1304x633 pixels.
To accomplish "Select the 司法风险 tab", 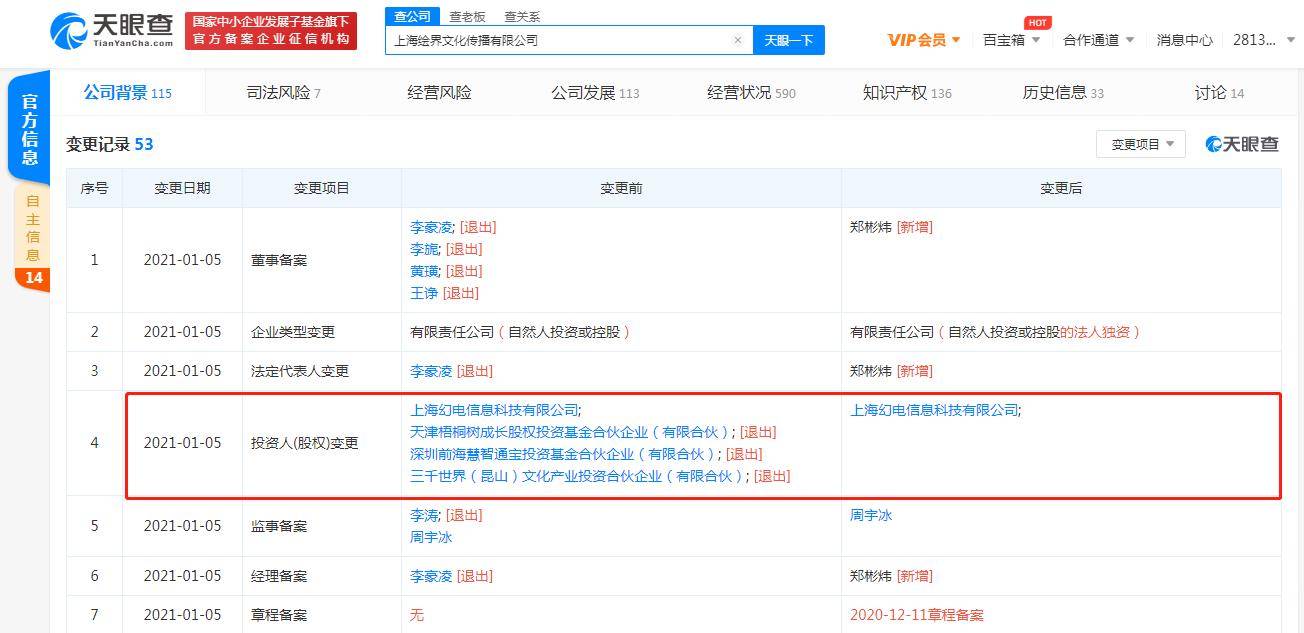I will (284, 92).
